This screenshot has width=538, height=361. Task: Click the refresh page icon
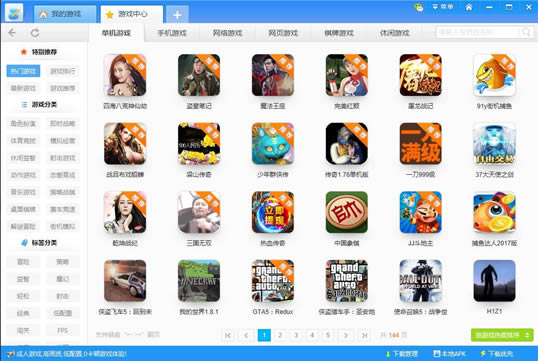pyautogui.click(x=35, y=33)
